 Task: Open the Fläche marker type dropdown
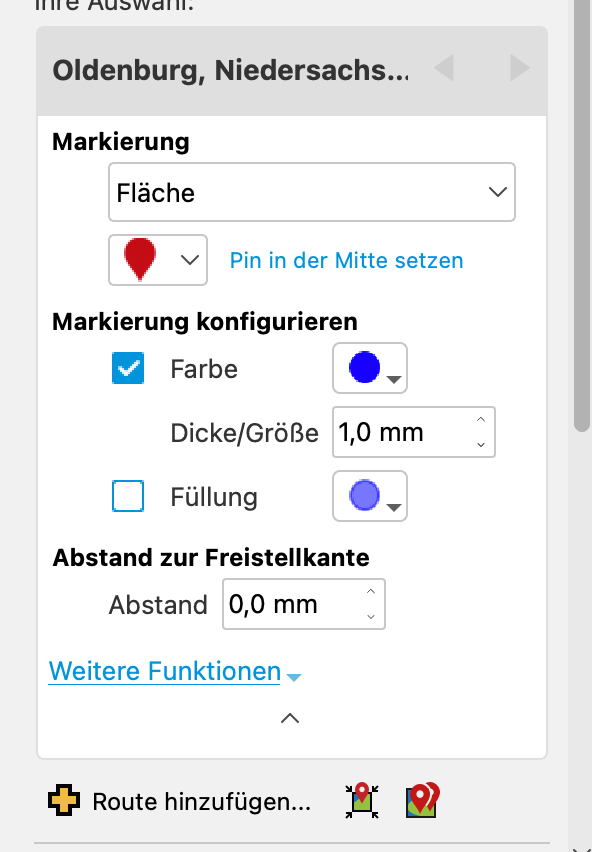point(312,192)
